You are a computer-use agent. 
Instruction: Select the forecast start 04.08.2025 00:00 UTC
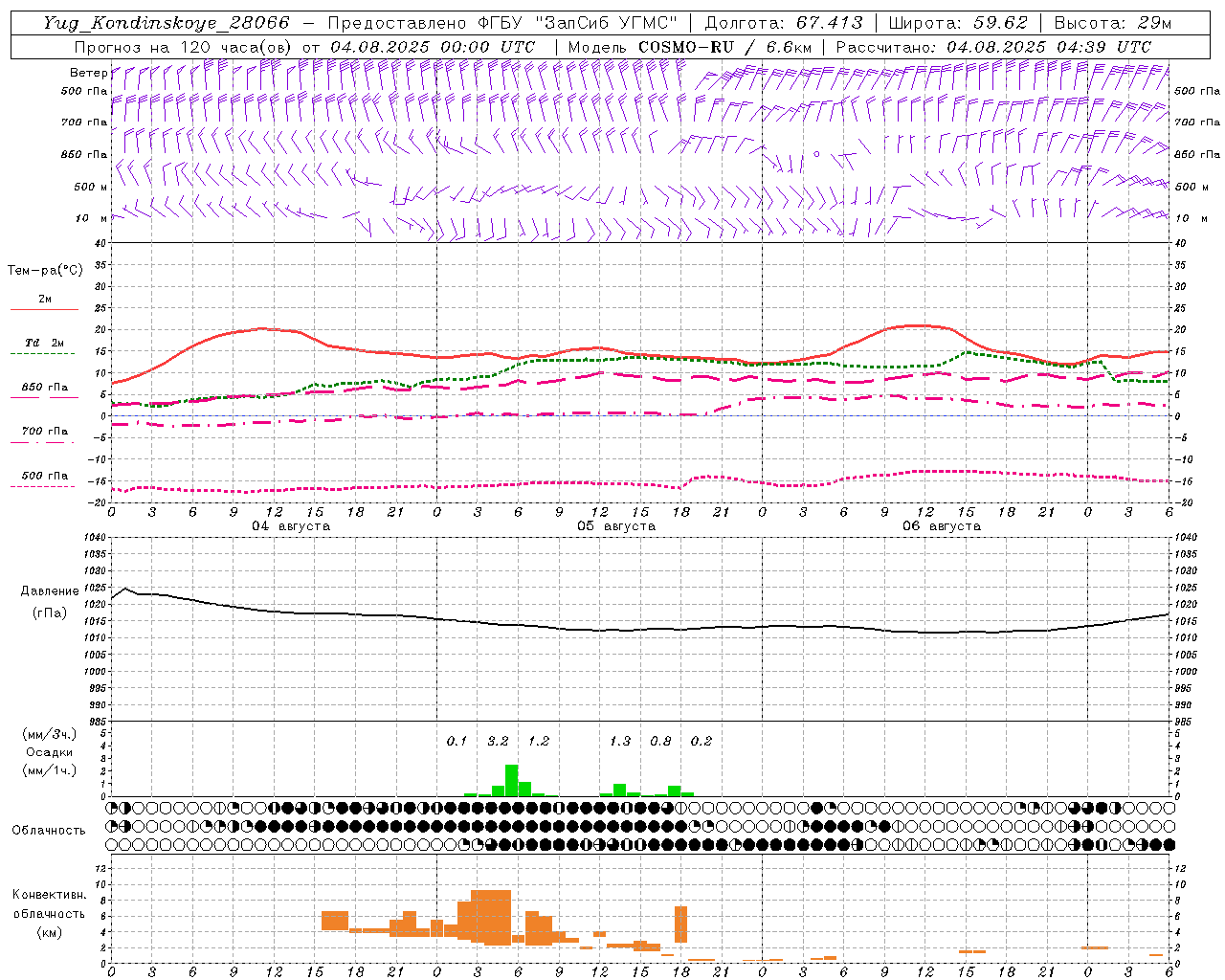[433, 47]
